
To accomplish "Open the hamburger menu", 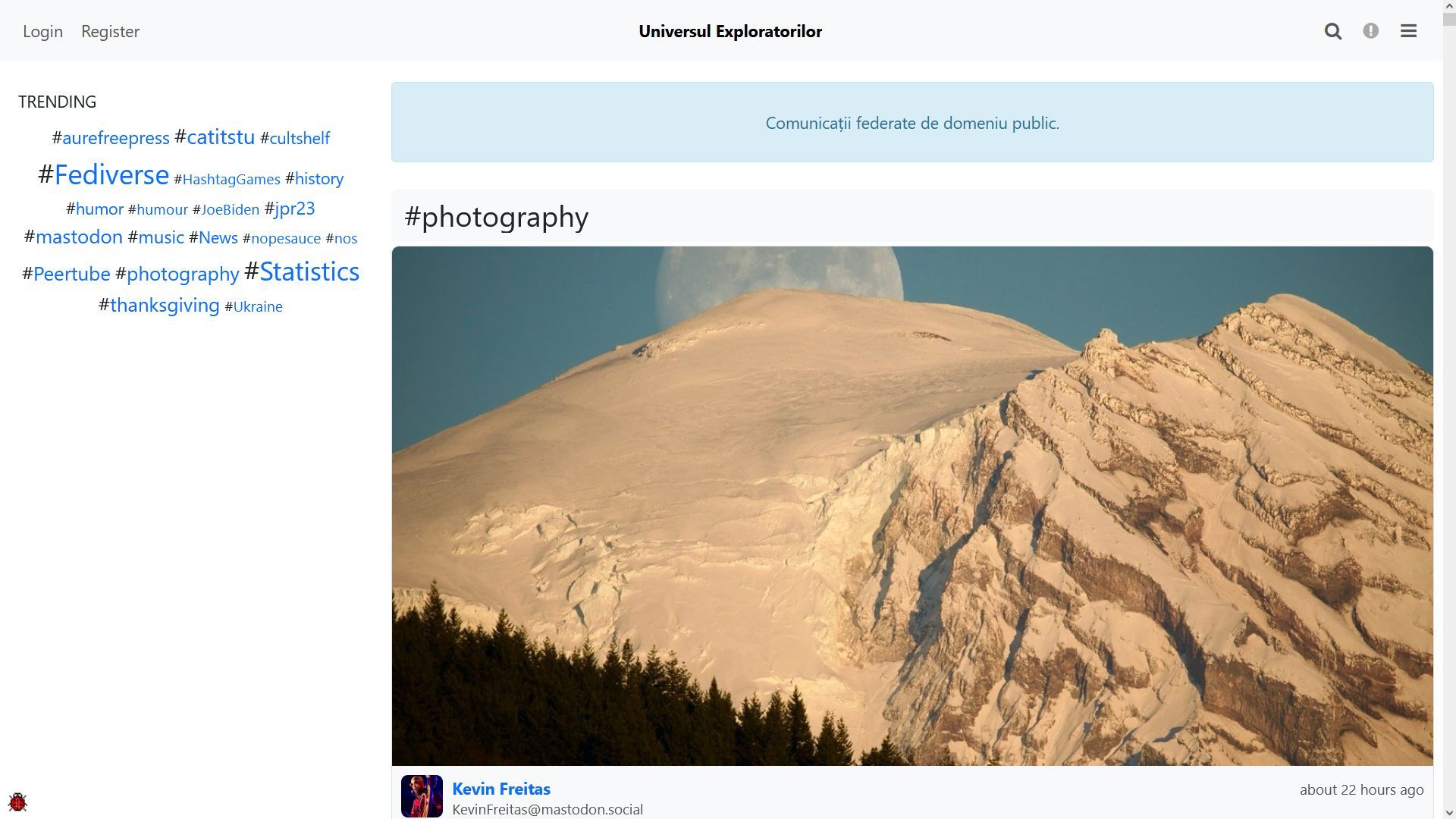I will coord(1408,31).
